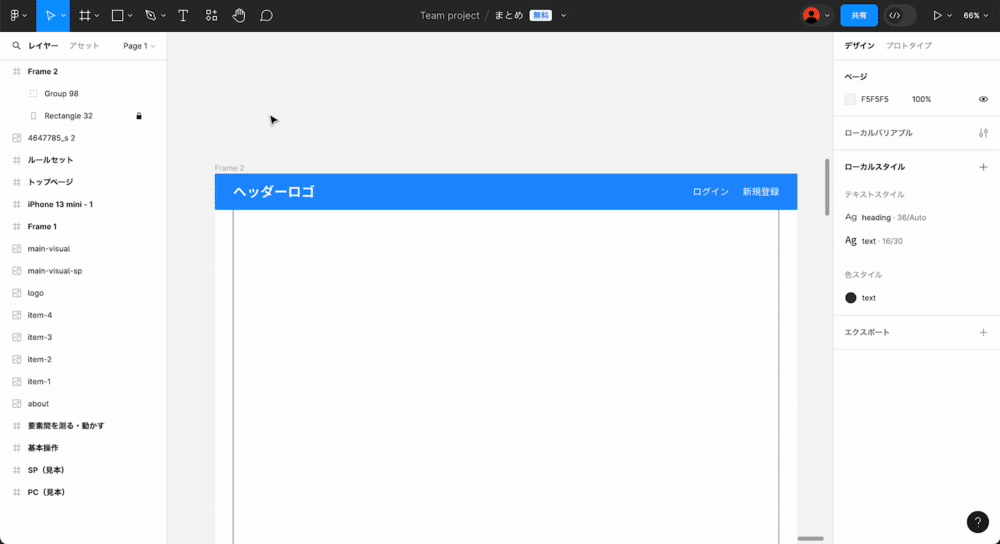
Task: Select the Hand tool
Action: (239, 15)
